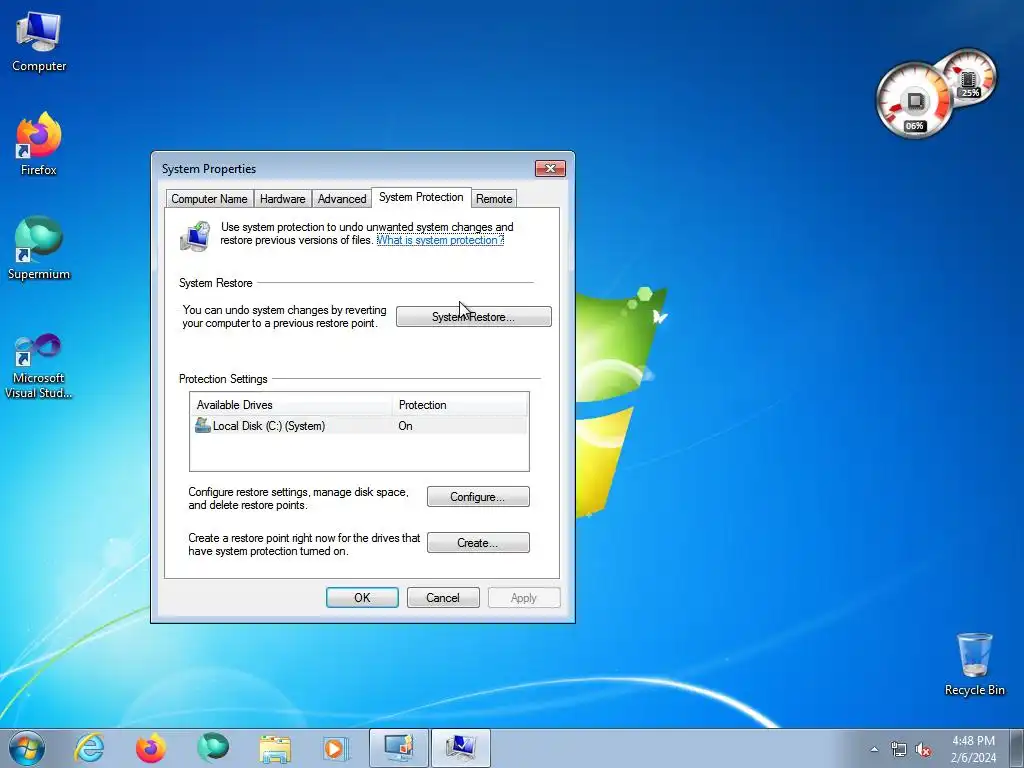Switch to the Remote tab
Screen dimensions: 1024x768
click(x=494, y=199)
